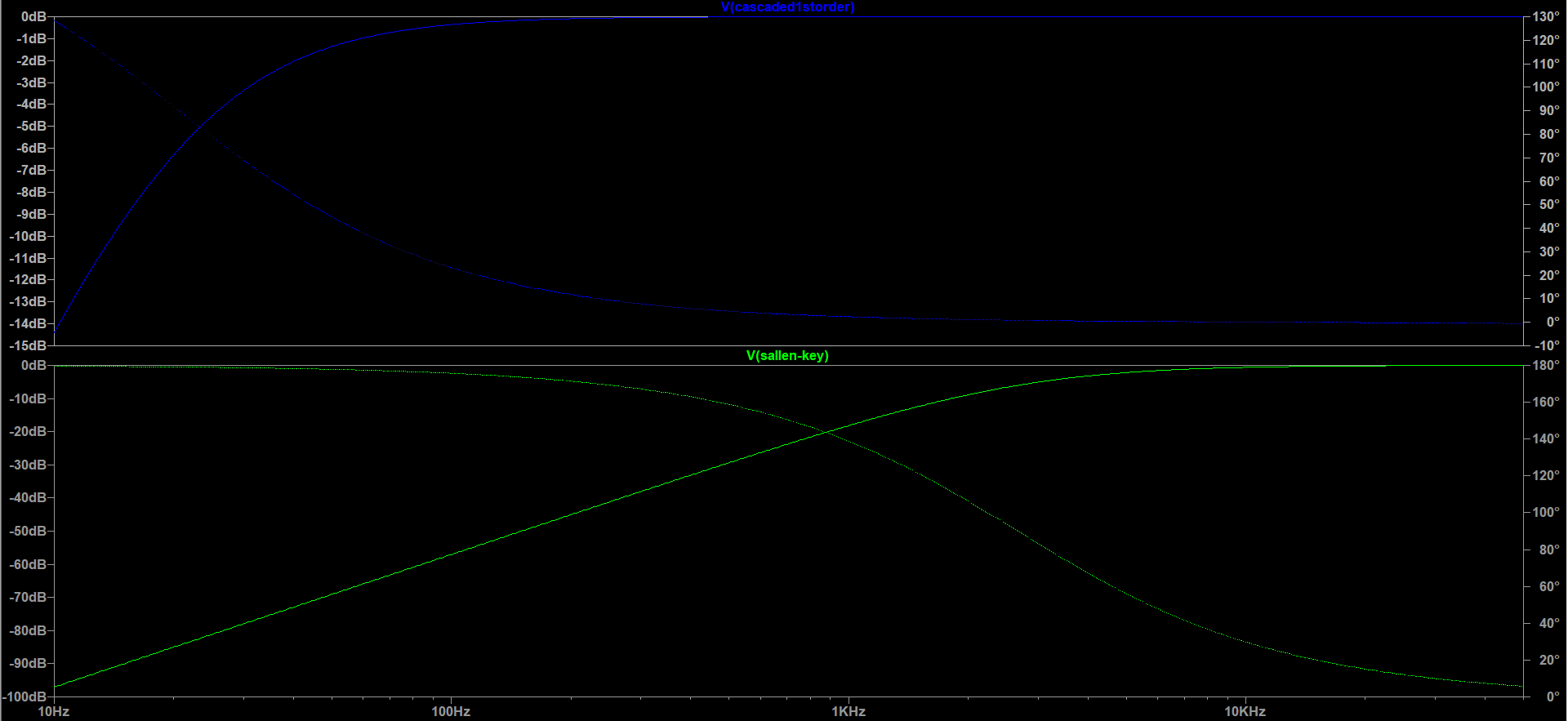This screenshot has height=721, width=1568.
Task: Click the -9dB magnitude axis label
Action: click(x=31, y=214)
